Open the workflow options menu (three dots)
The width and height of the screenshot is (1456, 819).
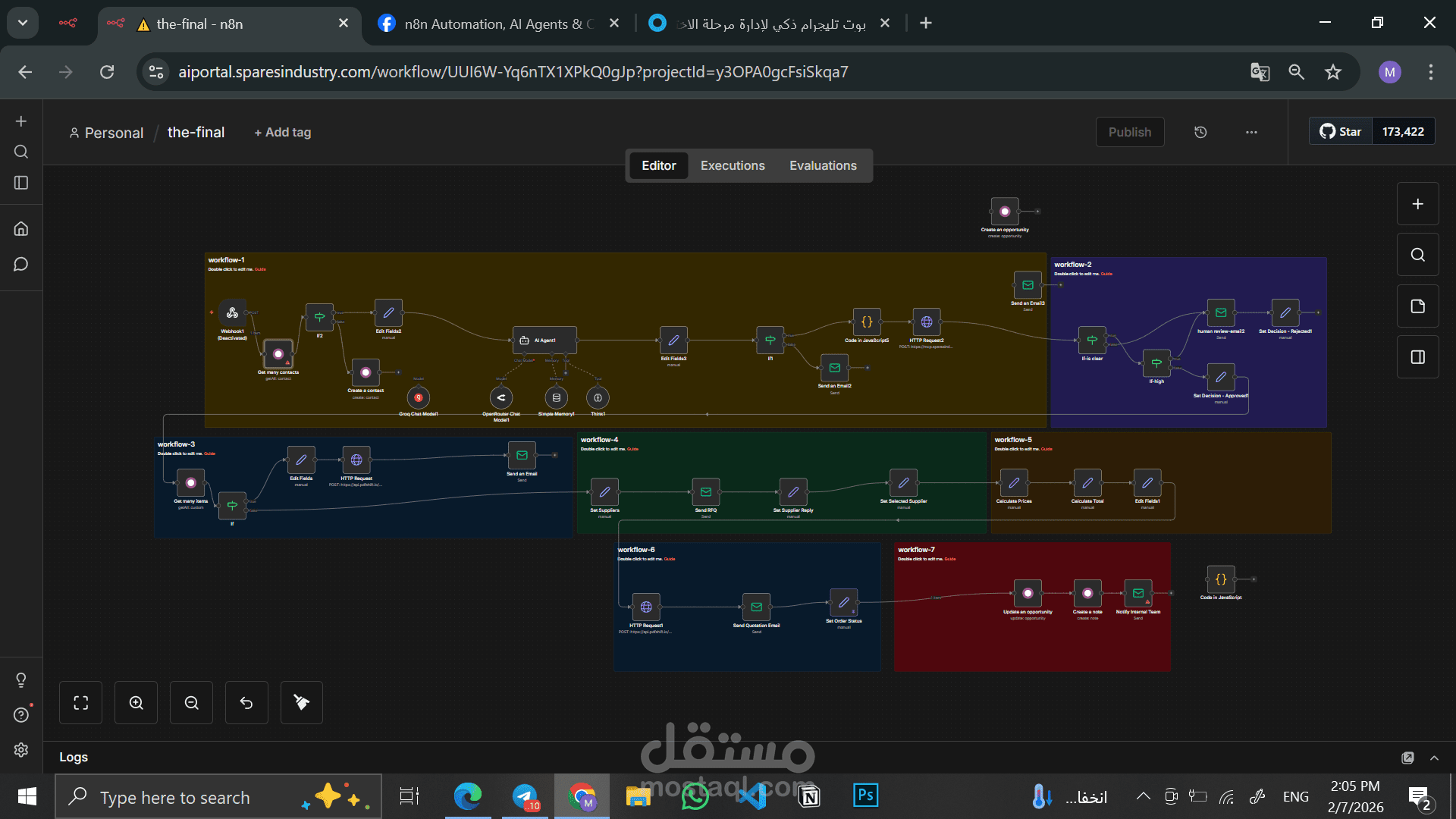point(1251,132)
